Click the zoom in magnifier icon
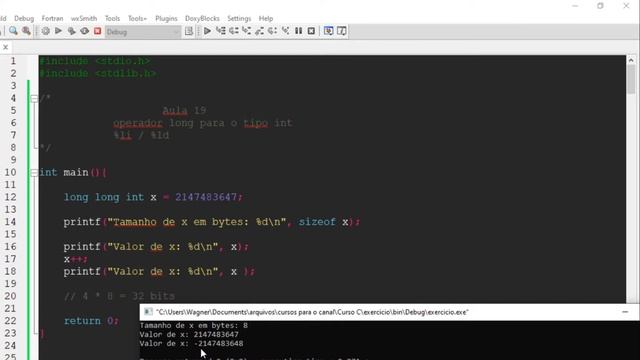Screen dimensions: 640x360 click(13, 31)
